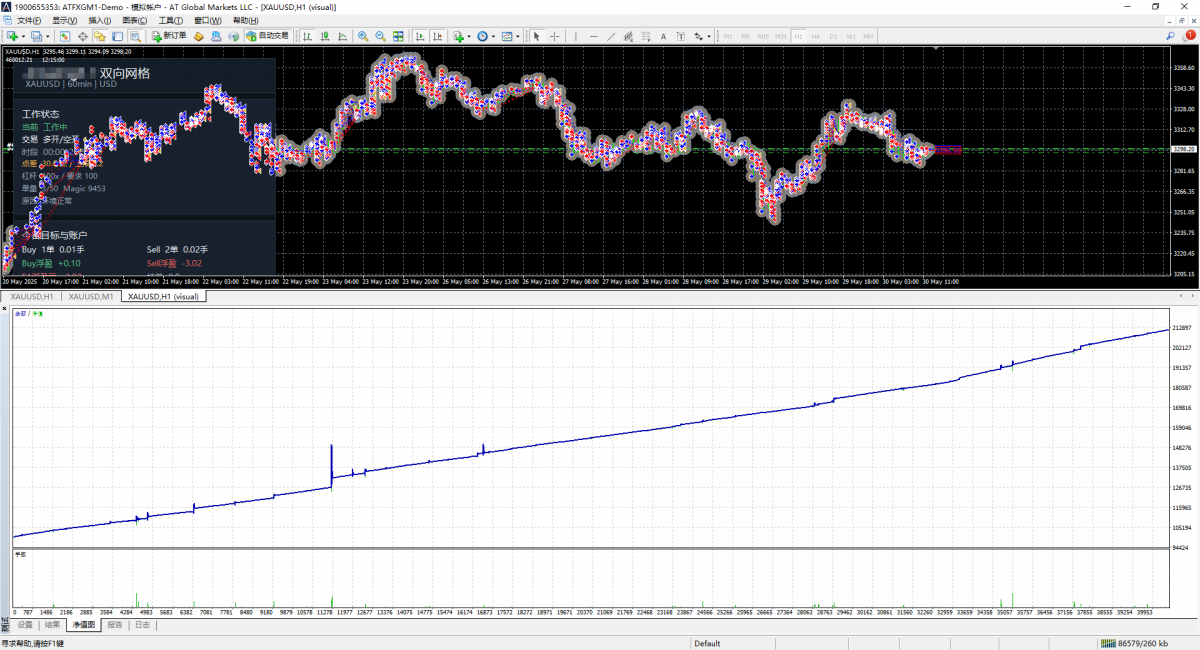Click the zoom out magnifier icon

tap(380, 36)
